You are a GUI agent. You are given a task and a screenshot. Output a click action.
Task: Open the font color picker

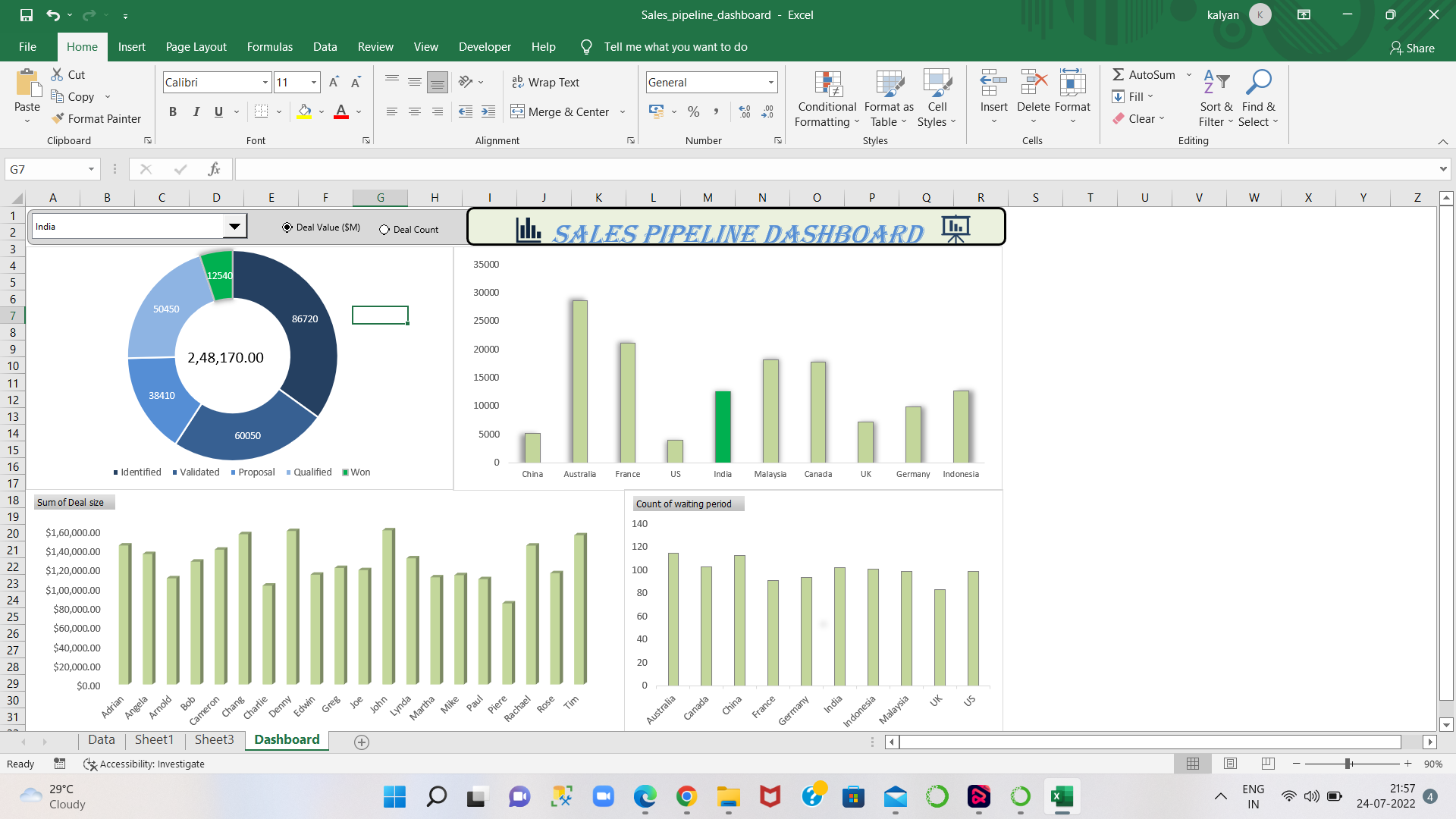click(358, 111)
